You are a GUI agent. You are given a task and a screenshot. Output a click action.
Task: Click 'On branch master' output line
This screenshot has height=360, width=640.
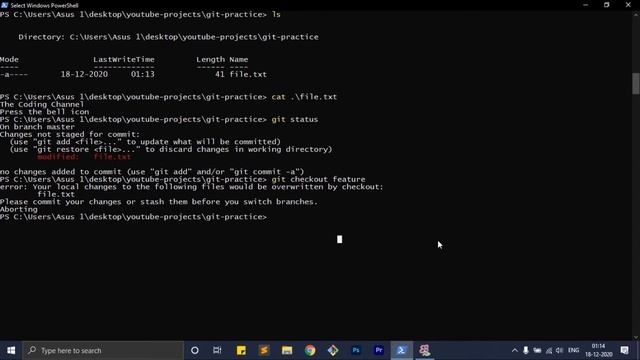[37, 127]
